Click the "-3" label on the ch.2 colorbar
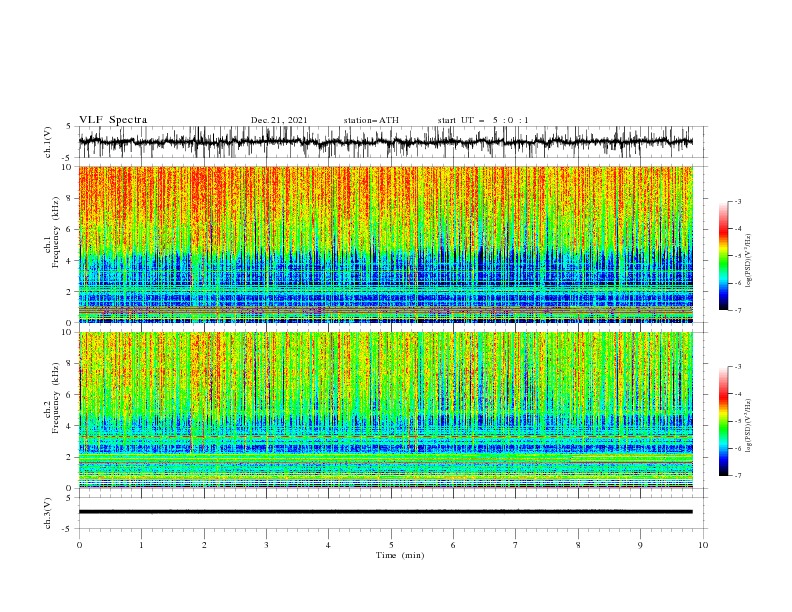Image resolution: width=792 pixels, height=612 pixels. tap(738, 367)
